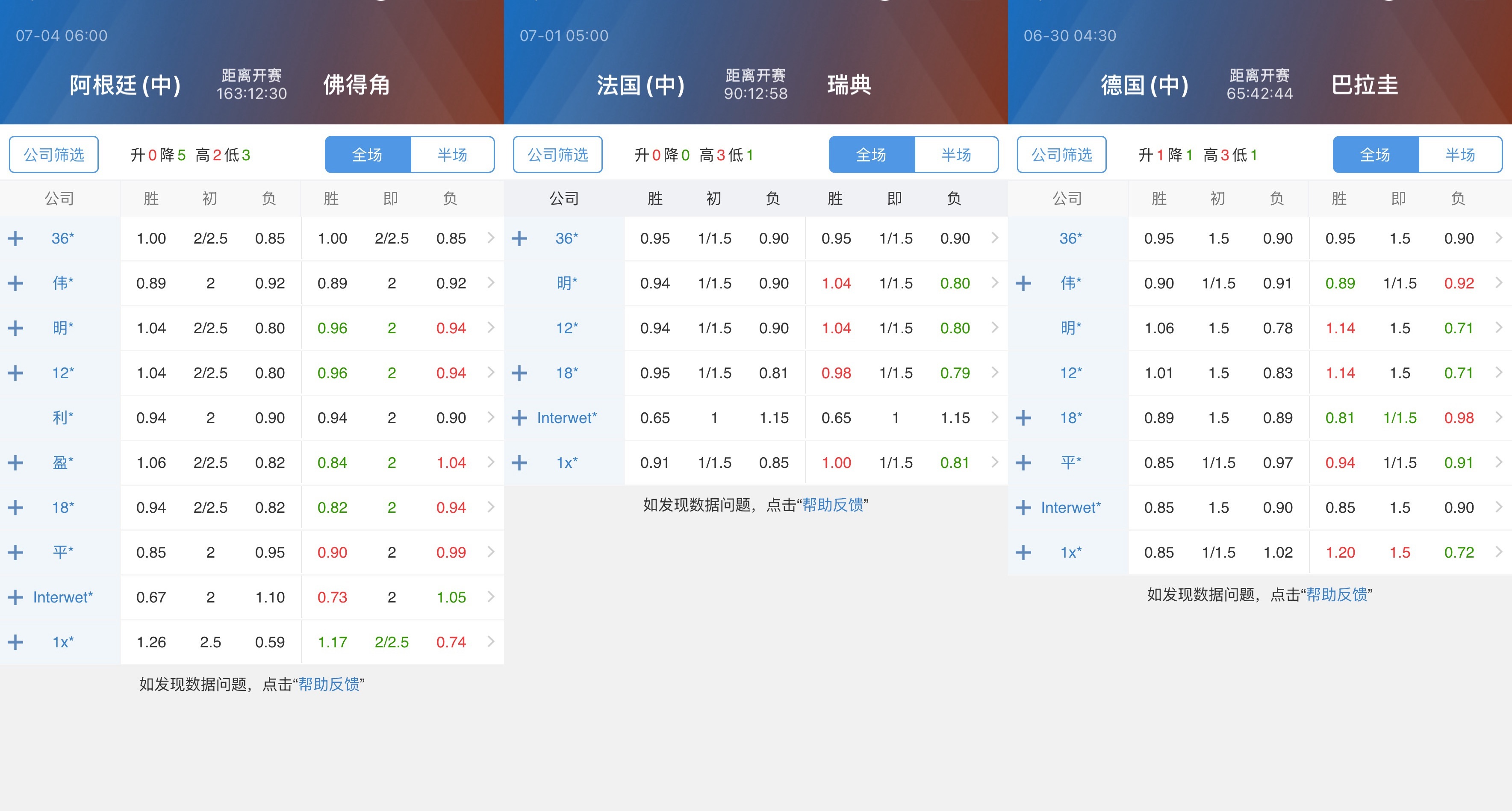Select 半场 tab in Argentina panel

point(453,155)
